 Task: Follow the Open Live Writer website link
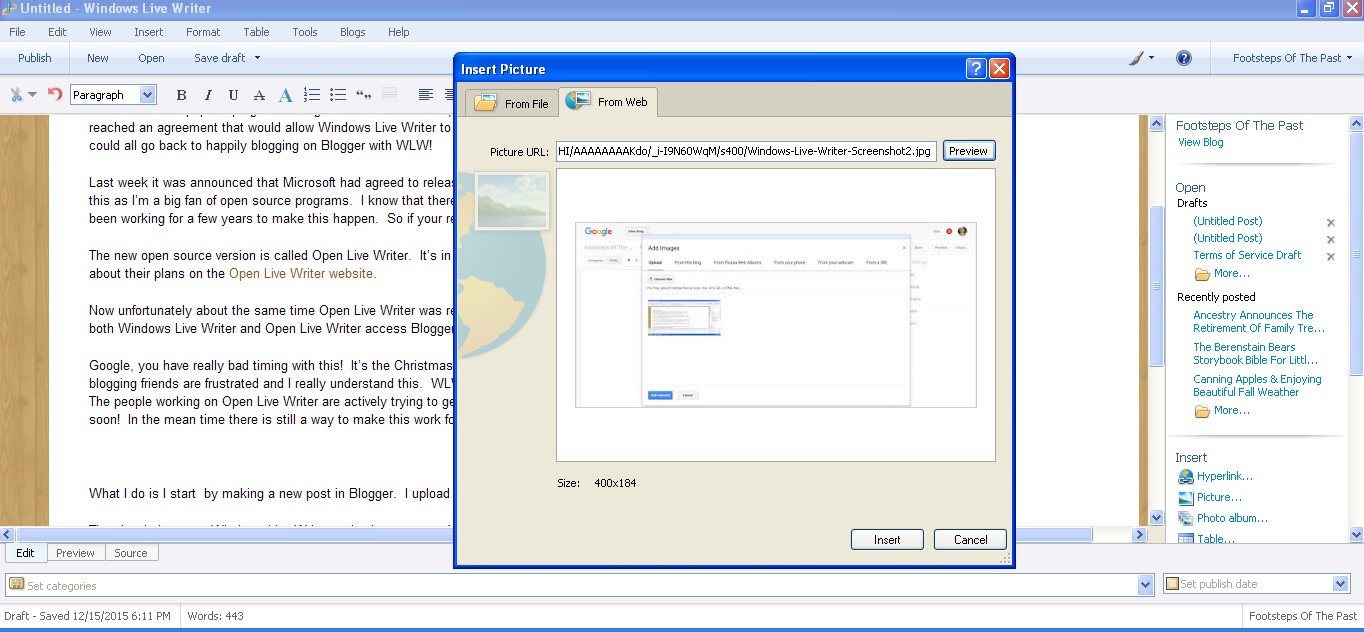point(301,273)
